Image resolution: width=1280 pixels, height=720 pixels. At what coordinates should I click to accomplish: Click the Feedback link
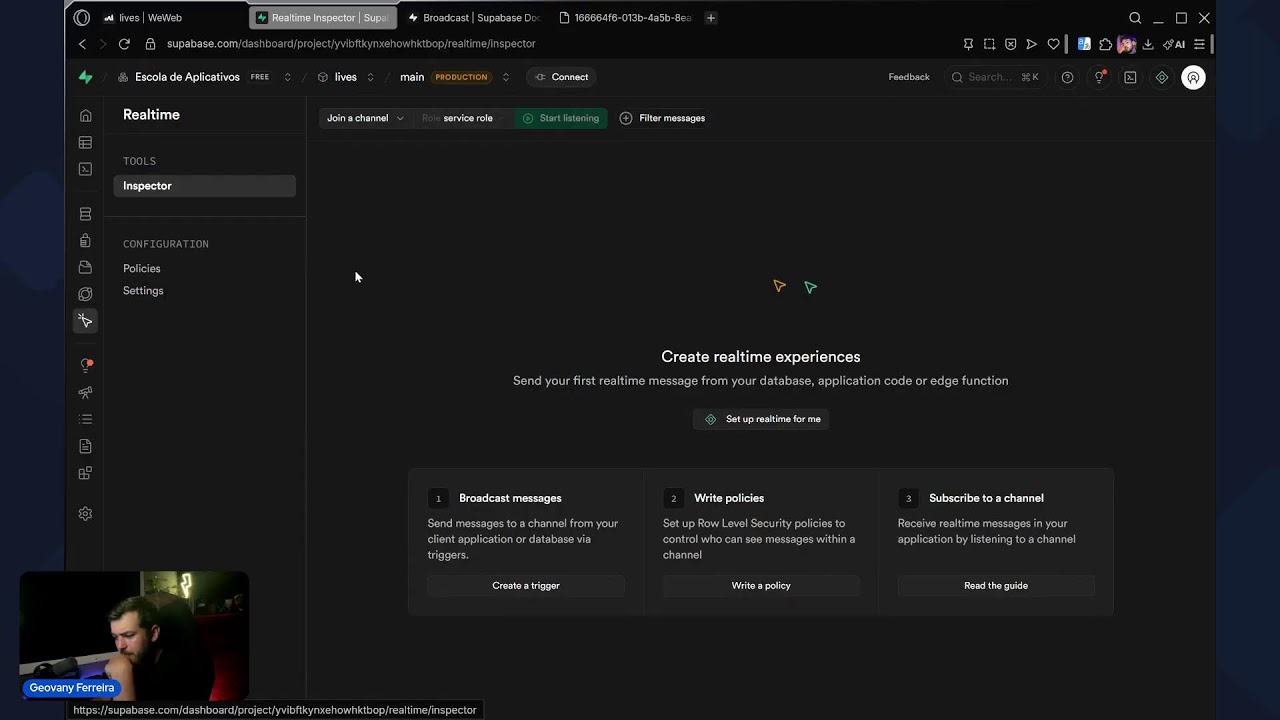pos(909,77)
